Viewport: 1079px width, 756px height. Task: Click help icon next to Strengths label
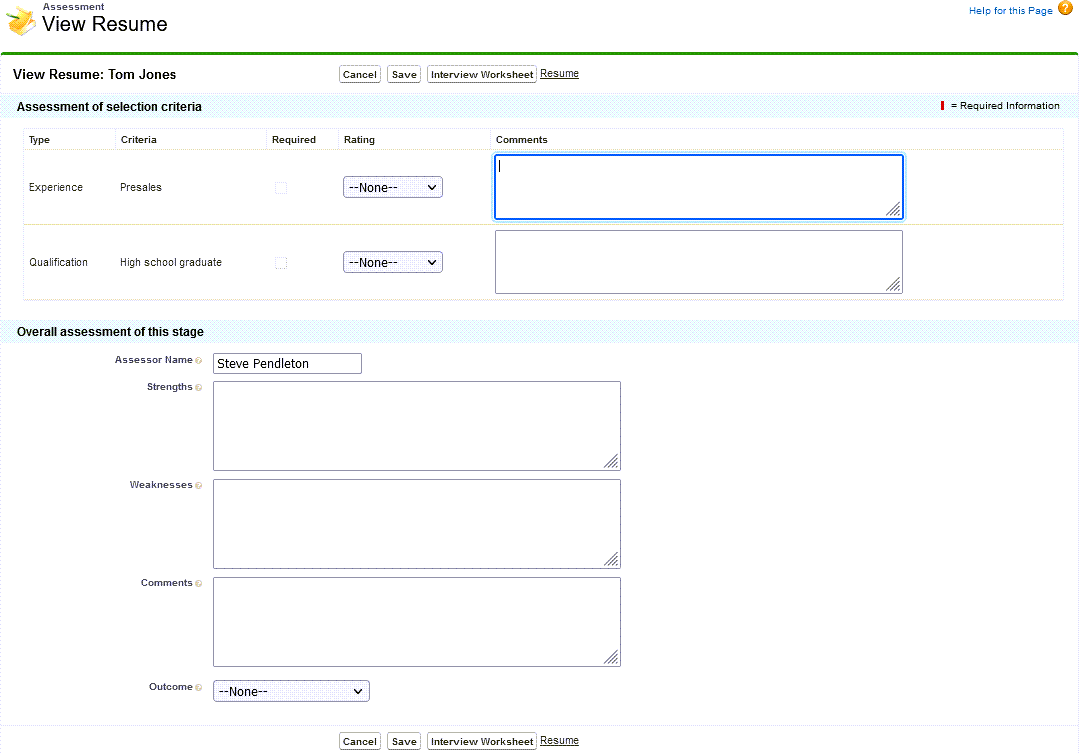pos(199,388)
